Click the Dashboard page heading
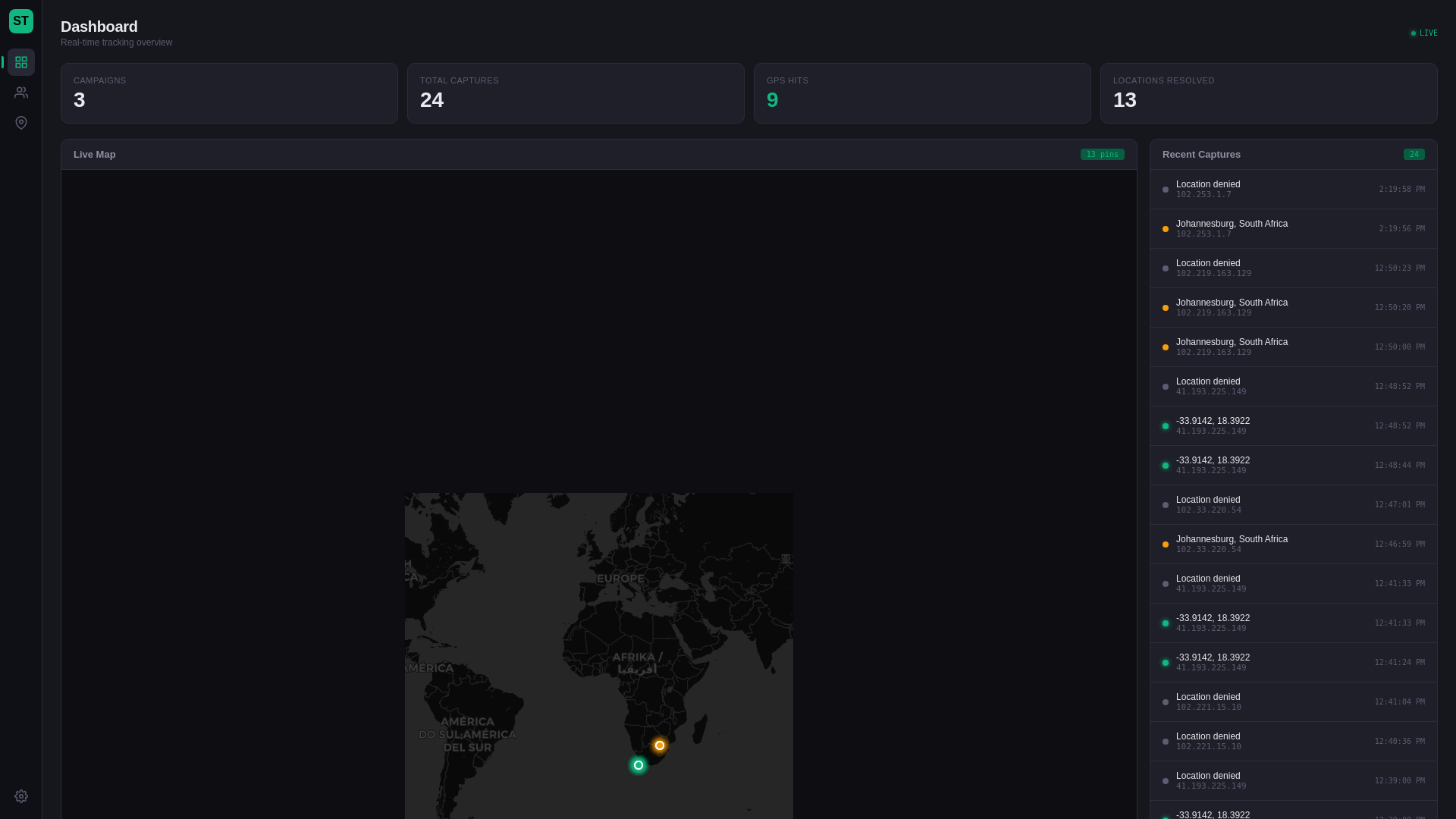 point(99,27)
